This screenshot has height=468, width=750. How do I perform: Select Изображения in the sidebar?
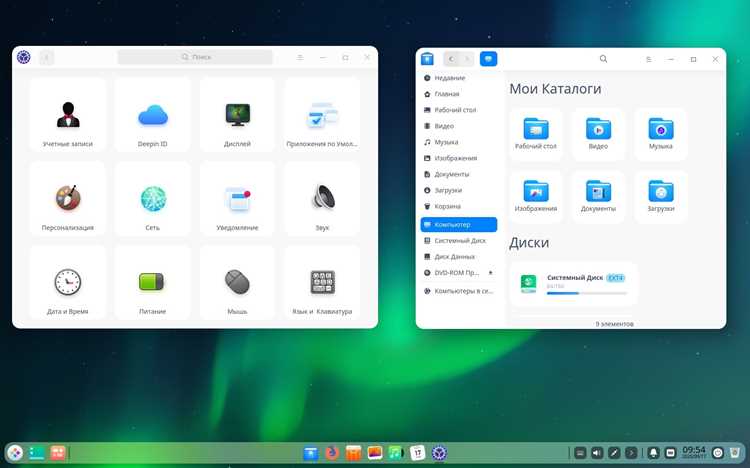click(459, 158)
